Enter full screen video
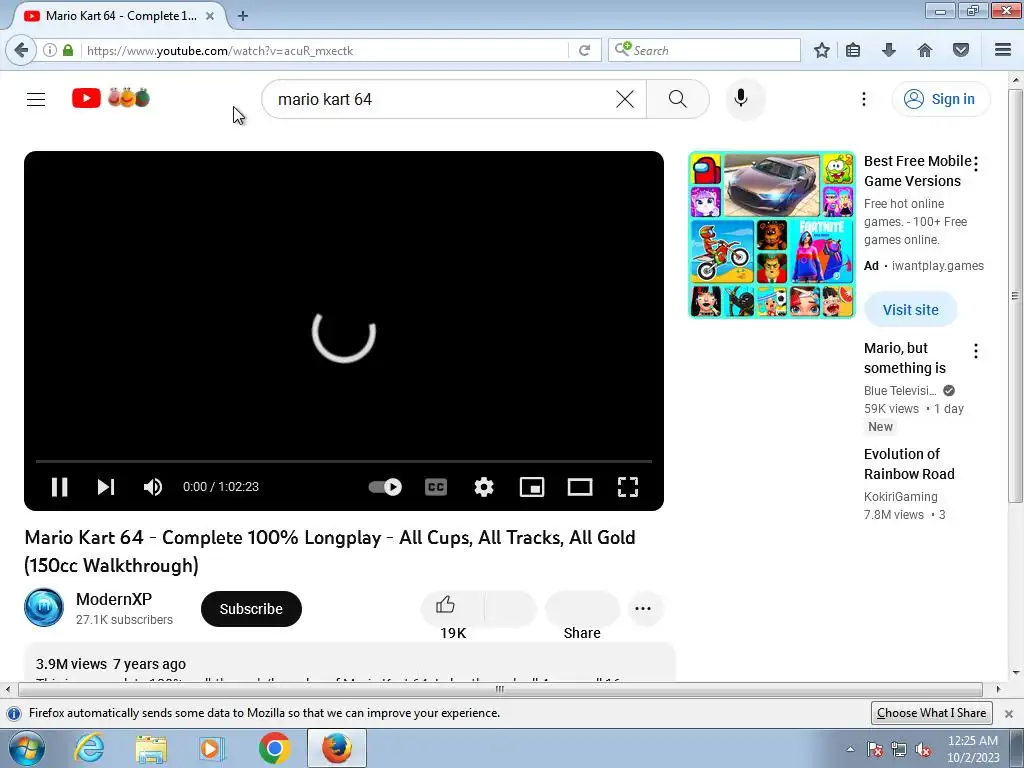The width and height of the screenshot is (1024, 768). pos(628,487)
